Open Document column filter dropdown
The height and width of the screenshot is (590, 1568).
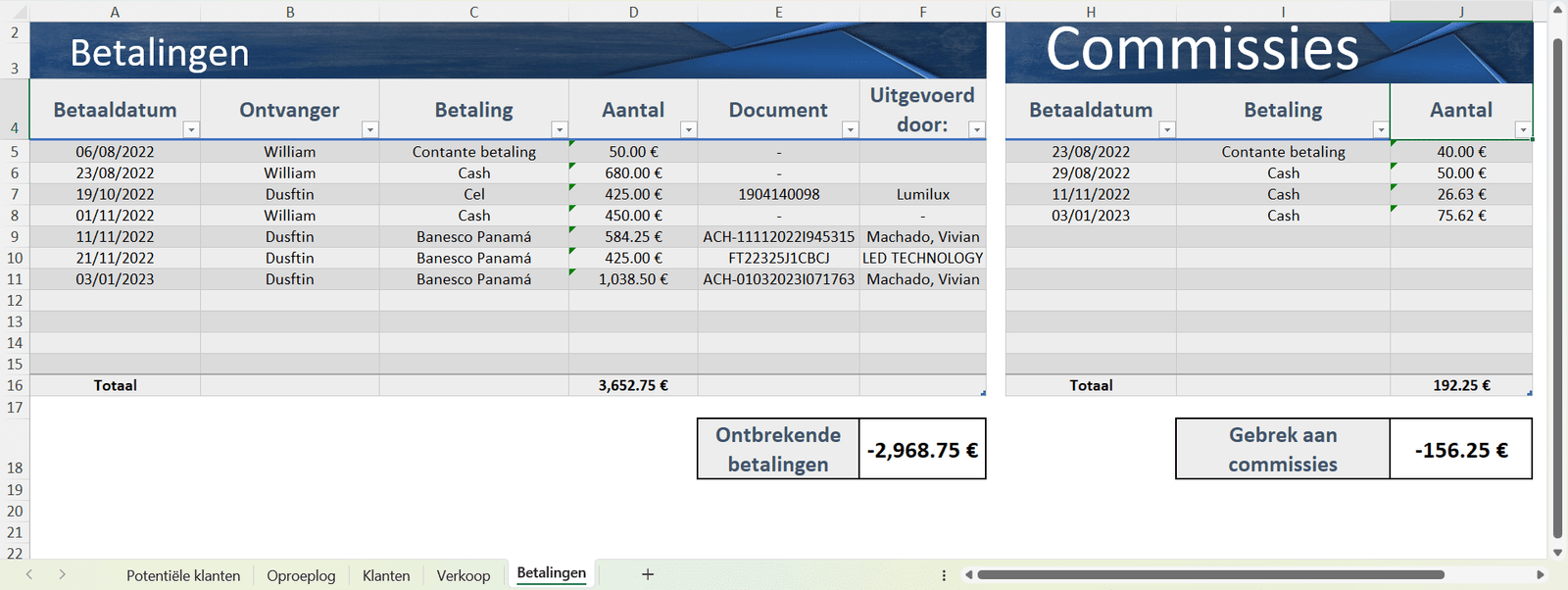point(850,129)
